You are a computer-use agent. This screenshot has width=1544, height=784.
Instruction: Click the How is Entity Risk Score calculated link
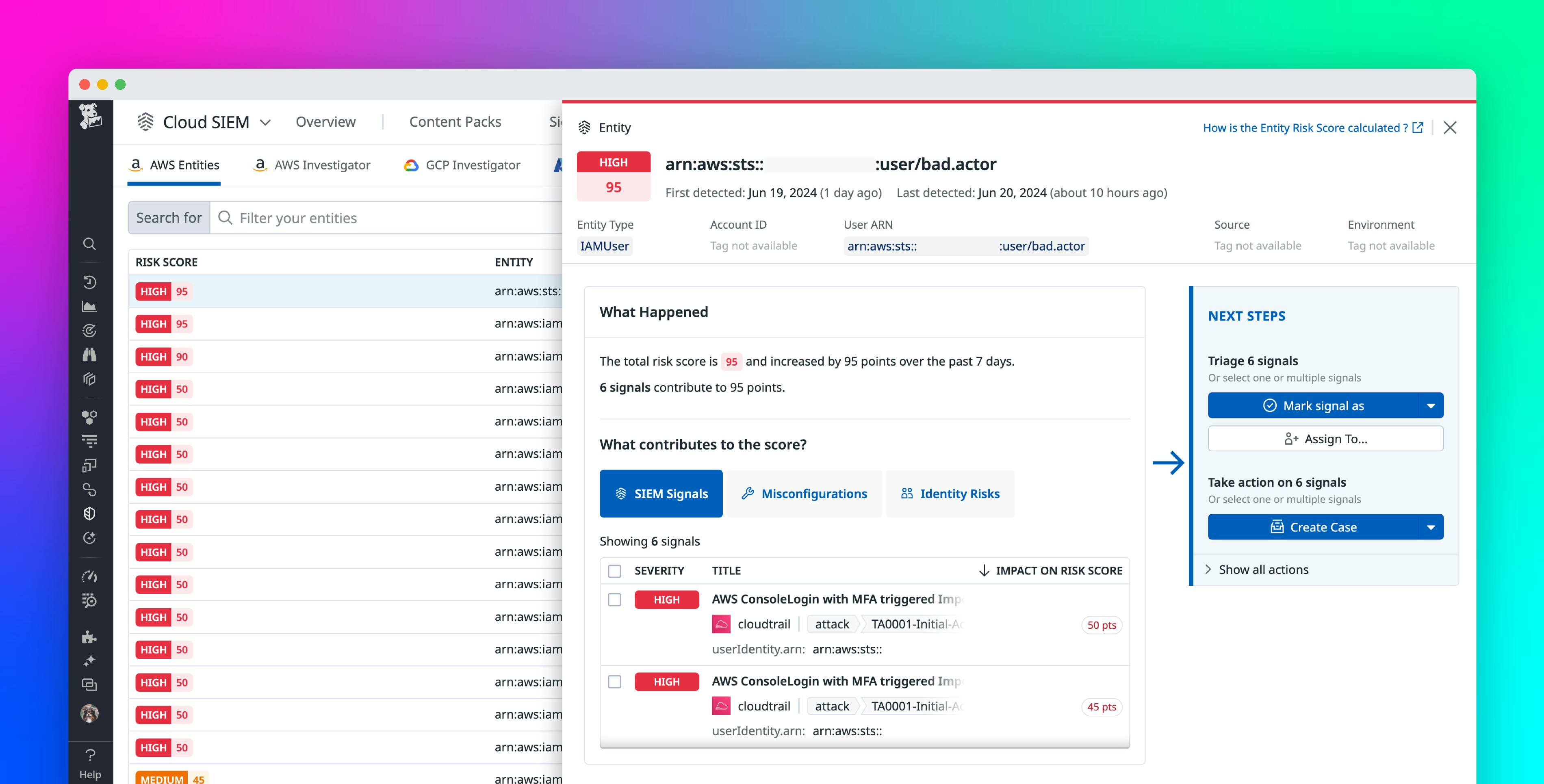(1307, 128)
